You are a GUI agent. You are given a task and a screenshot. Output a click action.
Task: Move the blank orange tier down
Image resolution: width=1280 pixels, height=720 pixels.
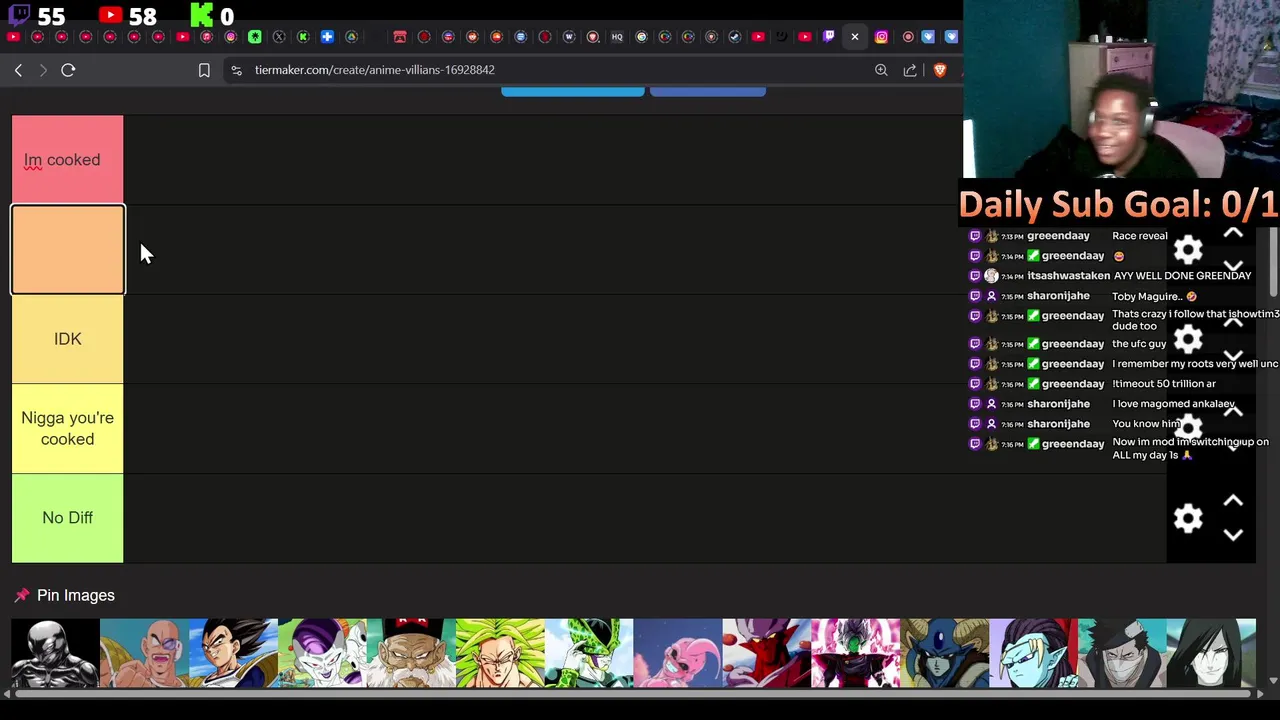(1233, 267)
